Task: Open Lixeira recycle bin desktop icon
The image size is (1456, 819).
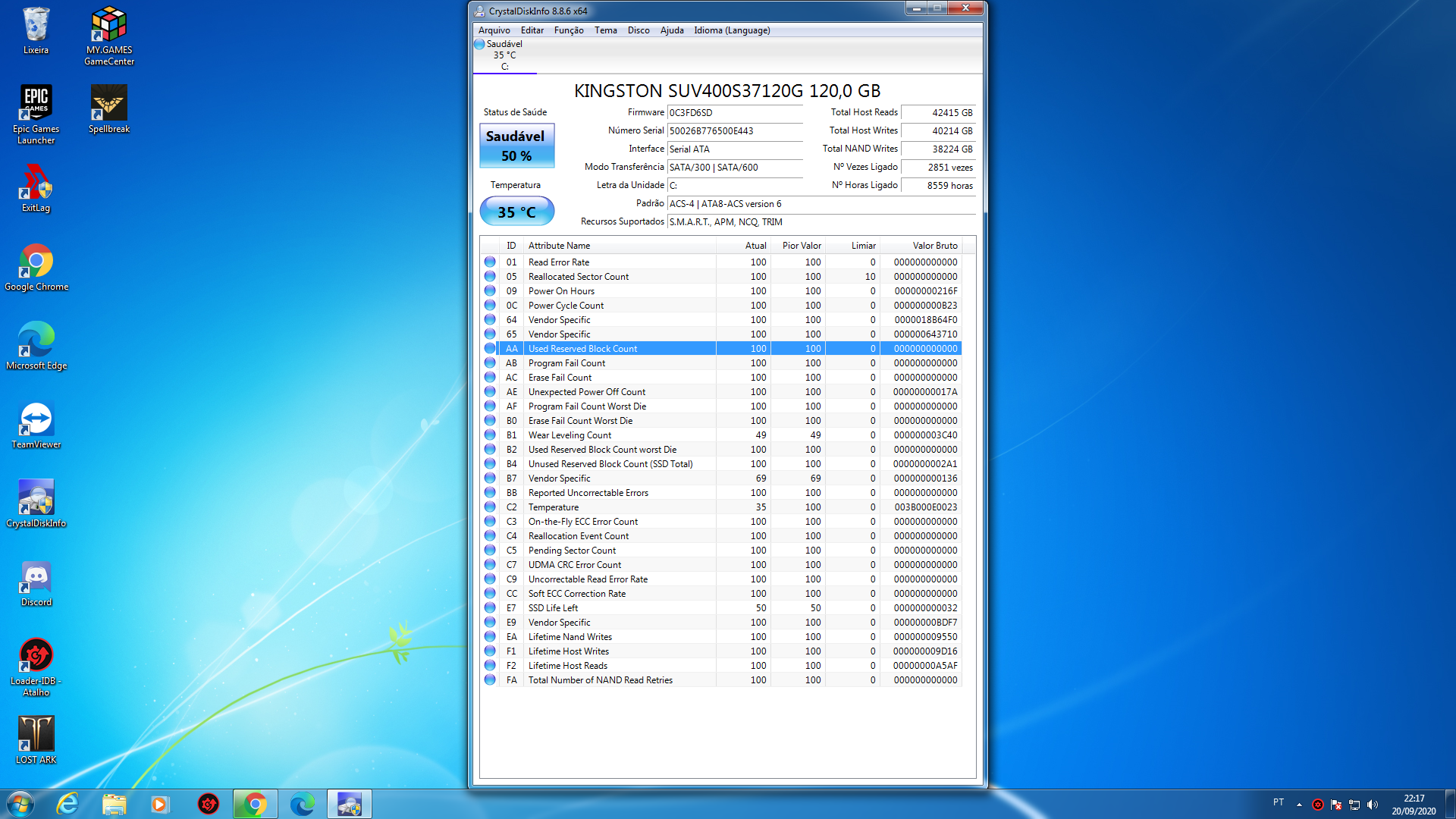Action: click(36, 31)
